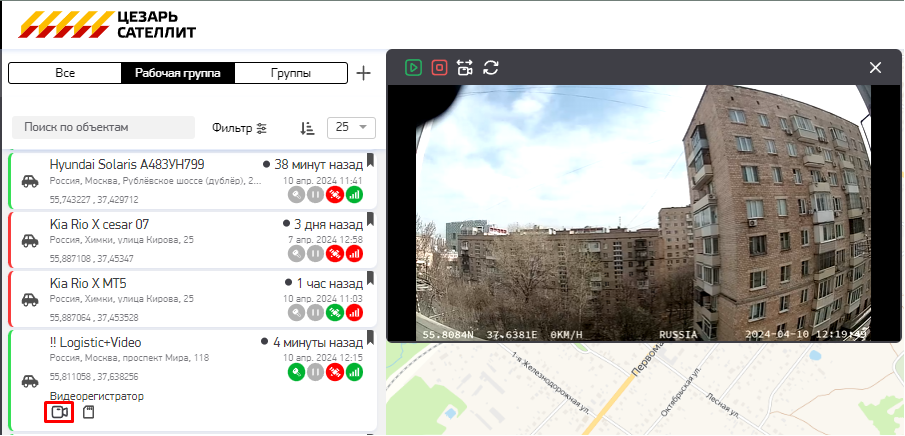905x436 pixels.
Task: Open the video camera under Видеорегистратор
Action: pos(59,412)
